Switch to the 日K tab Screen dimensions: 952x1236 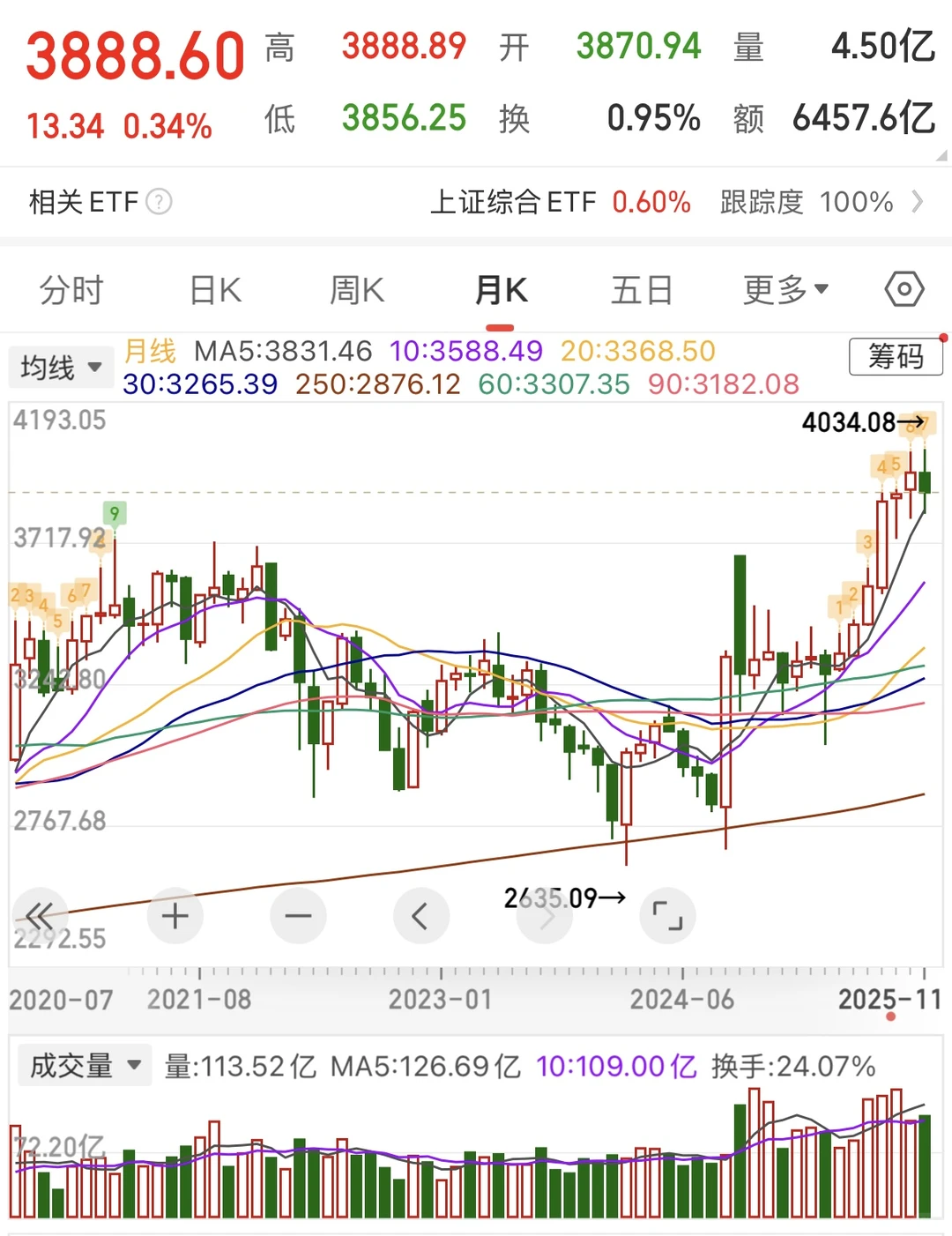pos(213,289)
